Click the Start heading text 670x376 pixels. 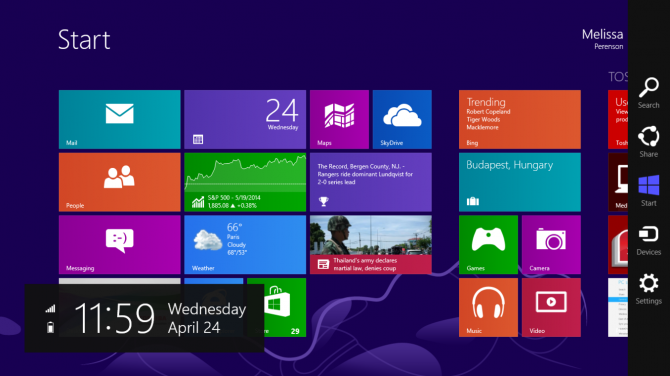tap(84, 40)
